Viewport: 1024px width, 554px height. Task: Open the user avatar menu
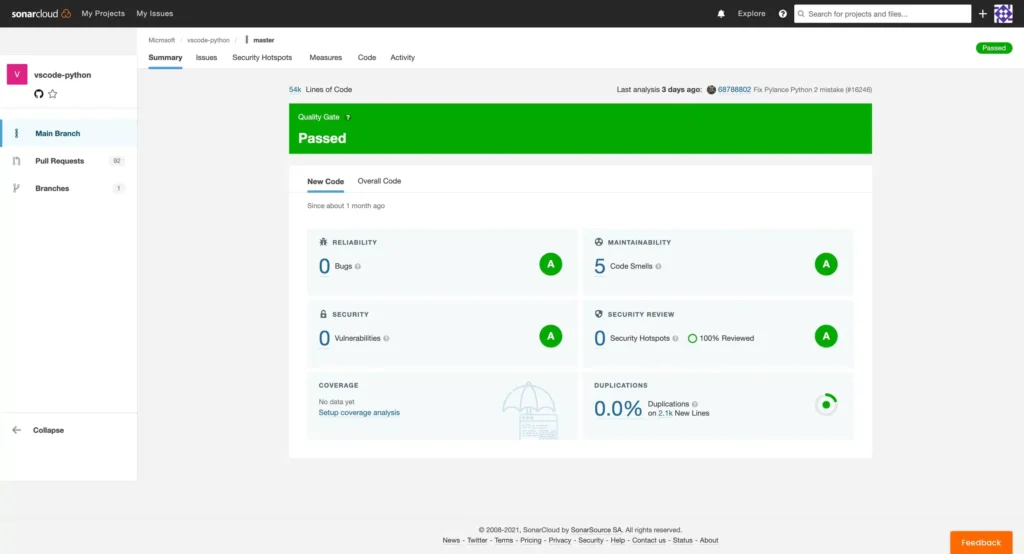tap(1003, 14)
